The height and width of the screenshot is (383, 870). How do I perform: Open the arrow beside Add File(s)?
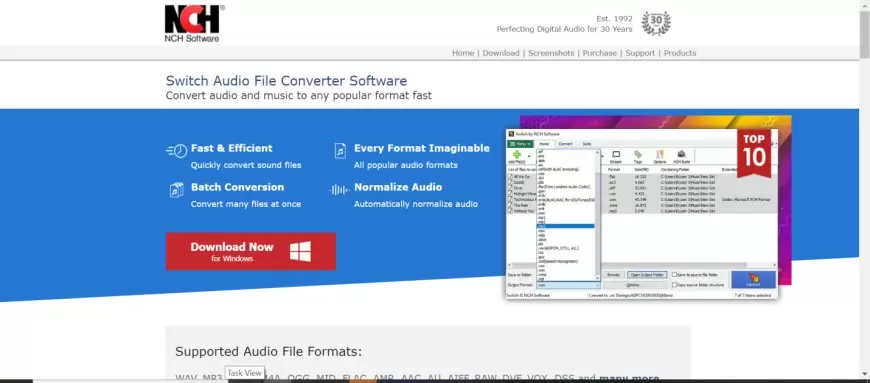(x=529, y=156)
